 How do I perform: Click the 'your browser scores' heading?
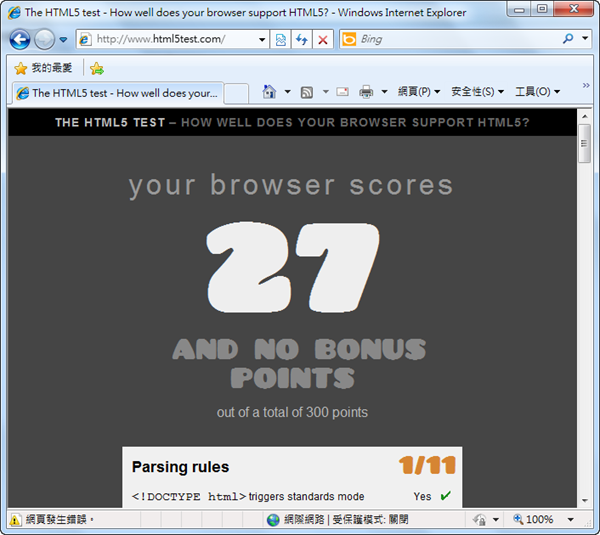click(291, 186)
